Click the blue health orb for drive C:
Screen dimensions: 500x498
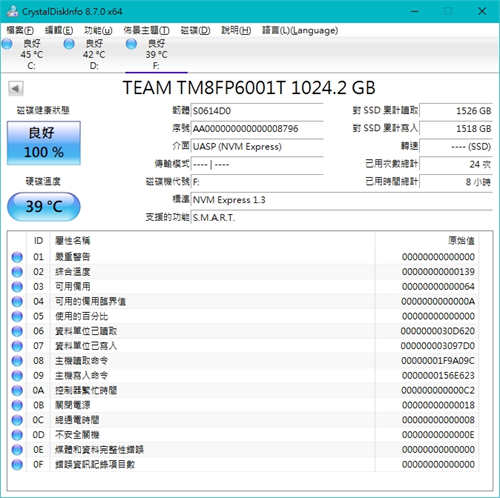[7, 44]
